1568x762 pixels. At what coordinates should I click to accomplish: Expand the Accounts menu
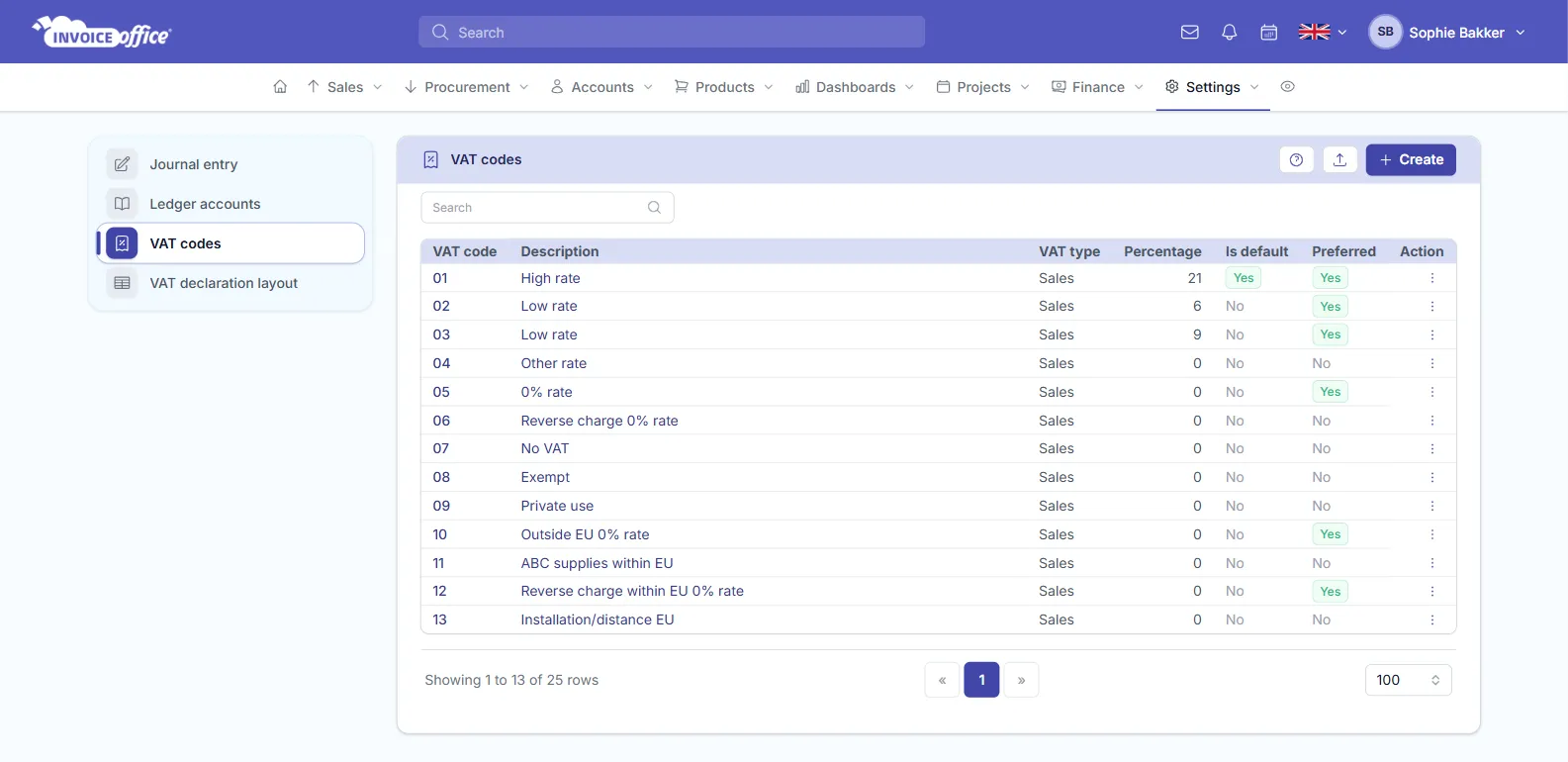click(601, 87)
